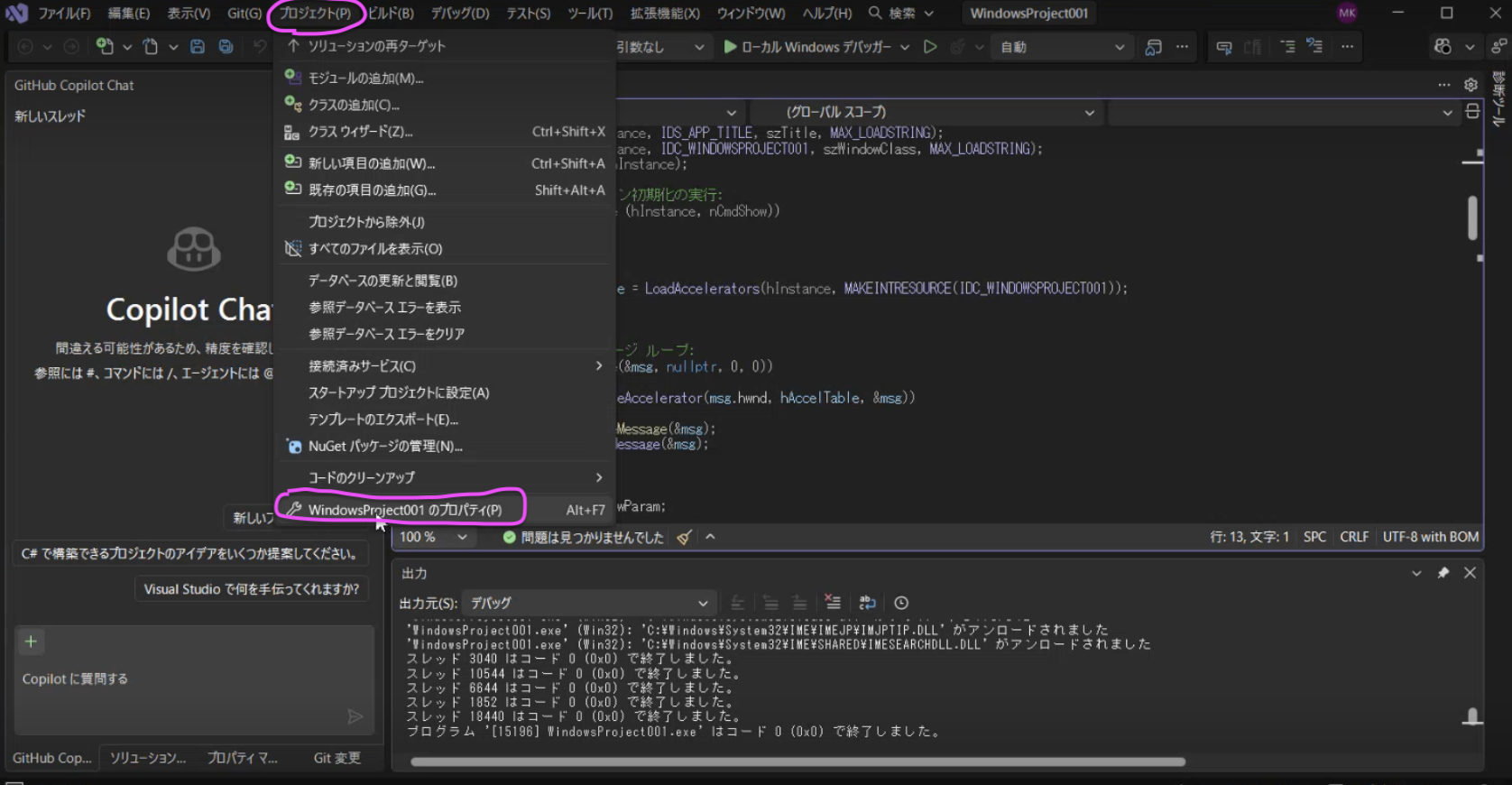Click the Open File toolbar icon
The height and width of the screenshot is (785, 1512).
(x=151, y=46)
